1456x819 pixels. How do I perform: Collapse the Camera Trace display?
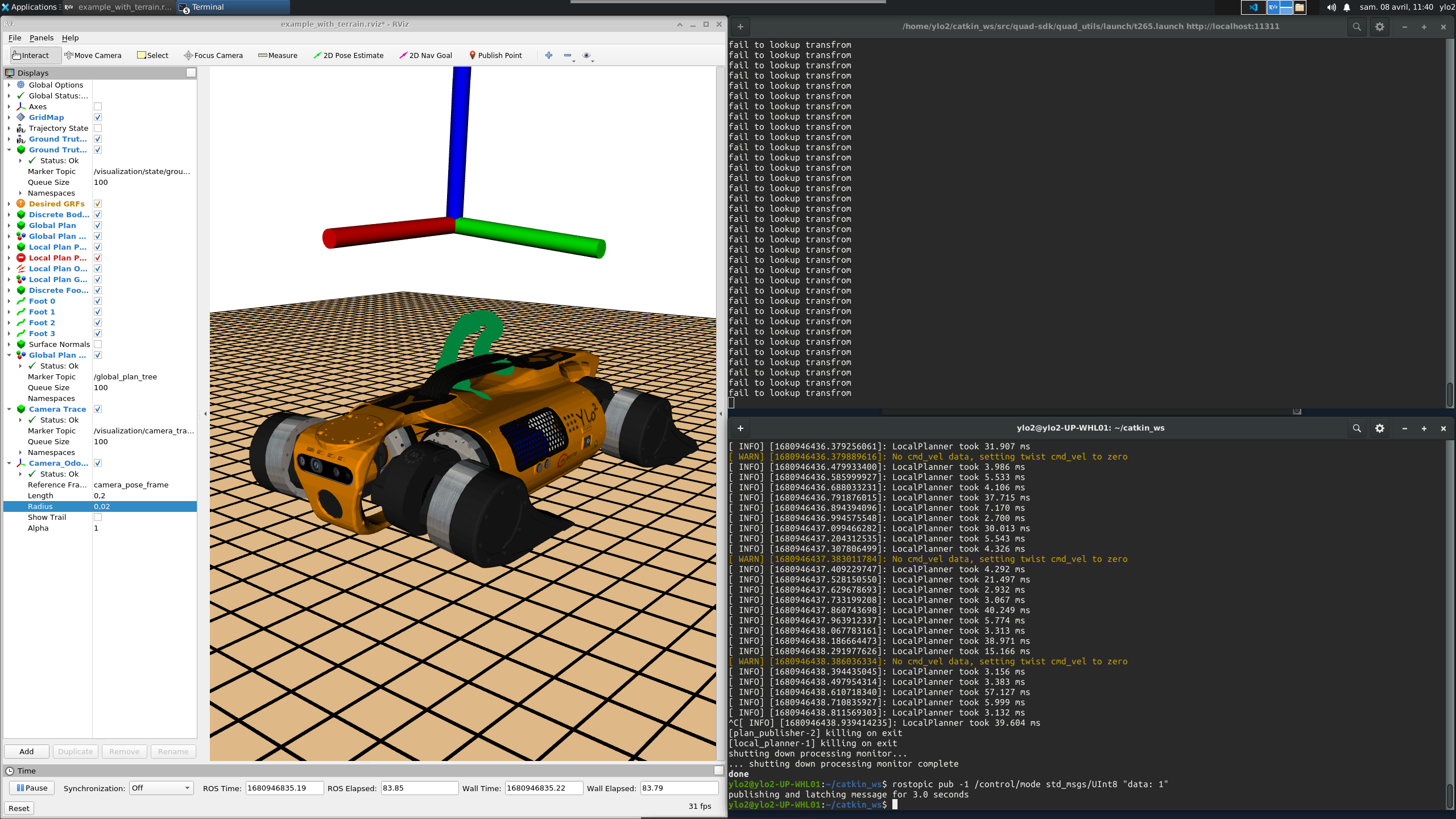click(x=9, y=409)
